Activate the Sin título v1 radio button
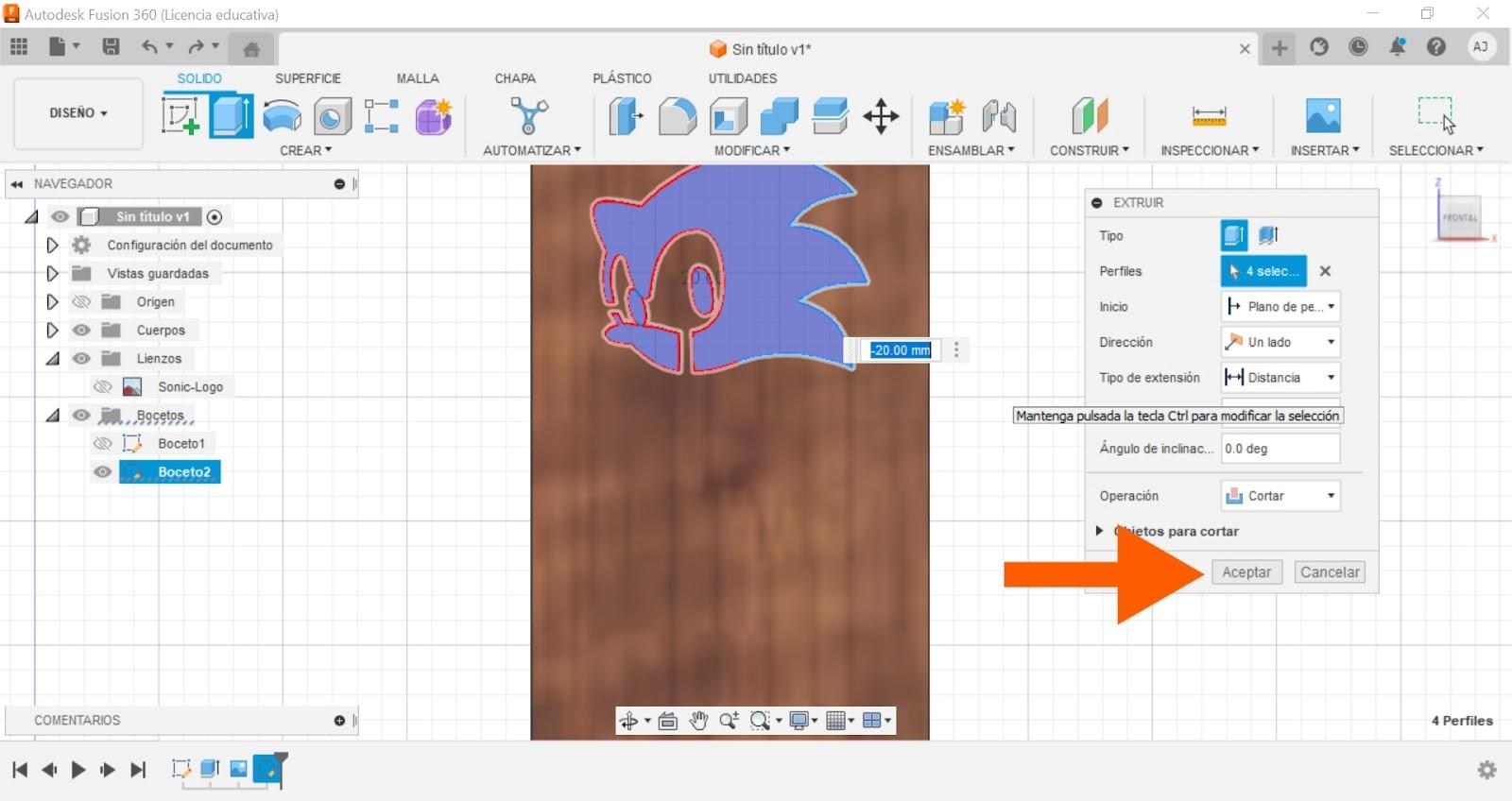Screen dimensions: 1512x801 (x=215, y=217)
